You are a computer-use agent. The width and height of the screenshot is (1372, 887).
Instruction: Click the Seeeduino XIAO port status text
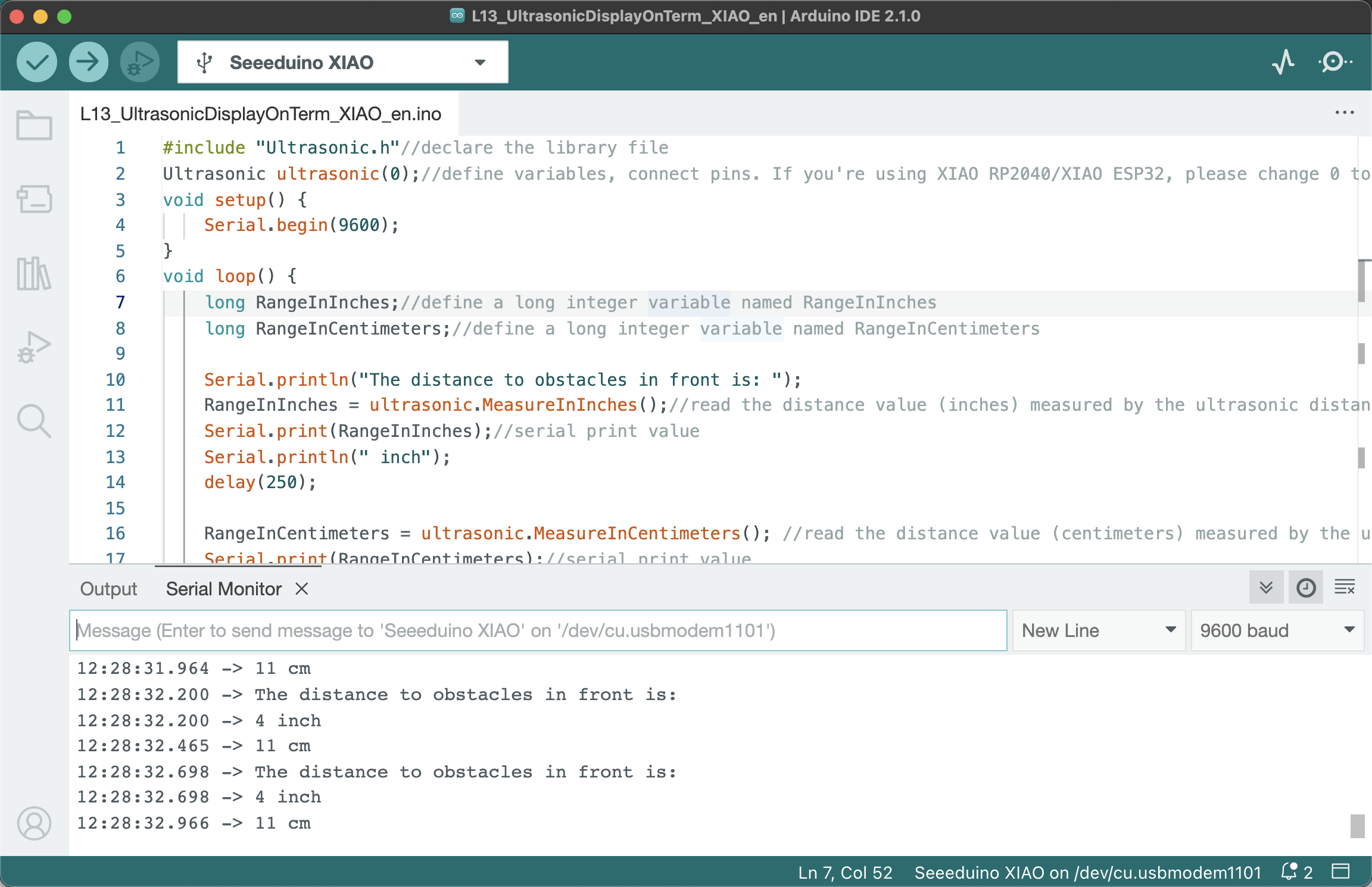pyautogui.click(x=1088, y=872)
